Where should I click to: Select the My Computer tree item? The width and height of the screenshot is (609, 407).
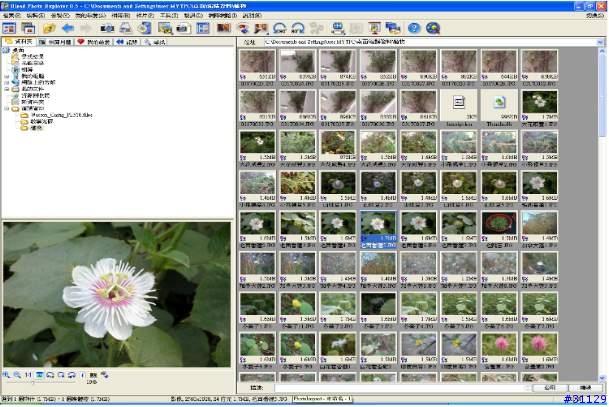pyautogui.click(x=33, y=76)
